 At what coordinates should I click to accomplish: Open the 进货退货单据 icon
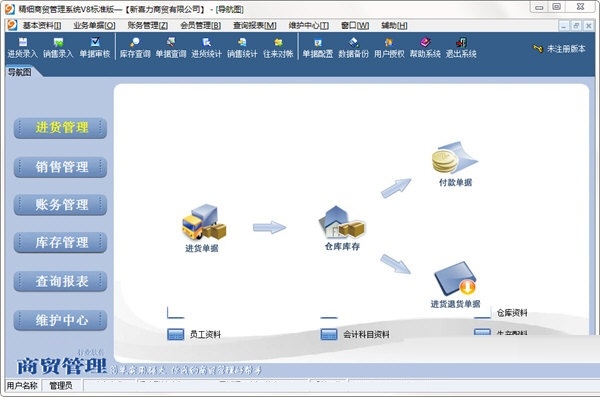[455, 279]
